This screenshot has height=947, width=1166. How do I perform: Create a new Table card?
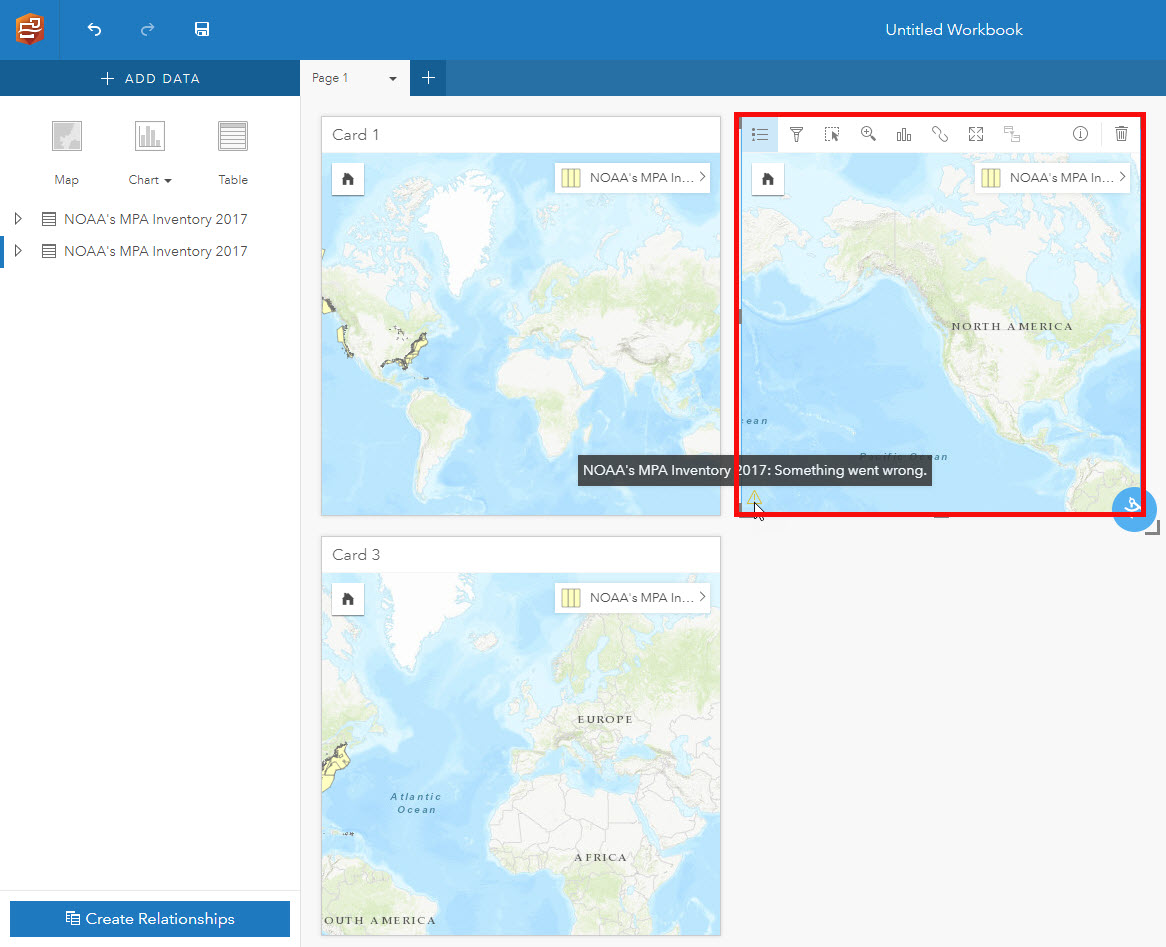click(x=233, y=153)
